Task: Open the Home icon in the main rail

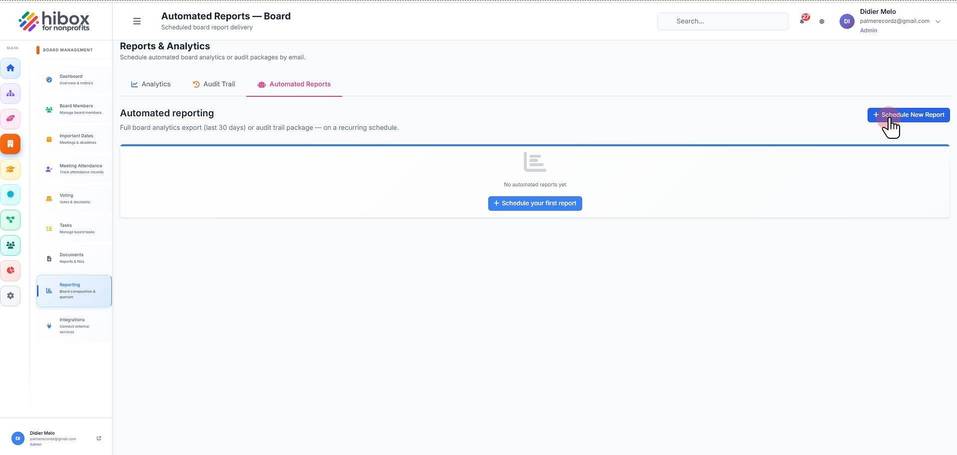Action: 10,68
